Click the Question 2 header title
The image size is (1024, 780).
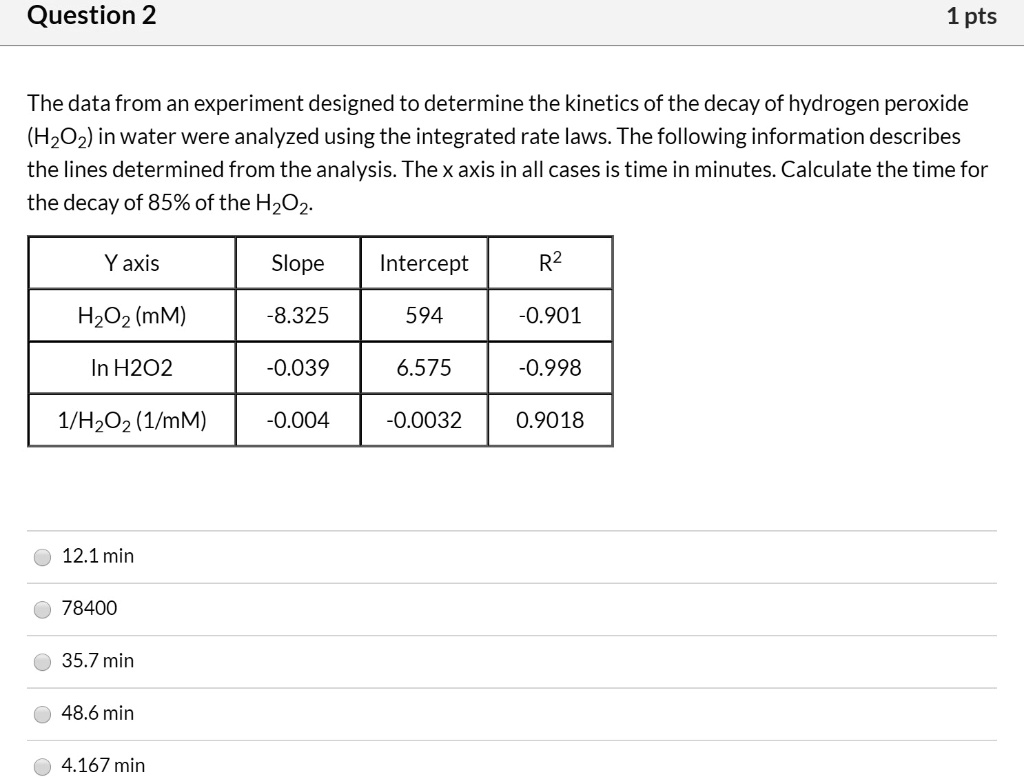click(x=91, y=15)
